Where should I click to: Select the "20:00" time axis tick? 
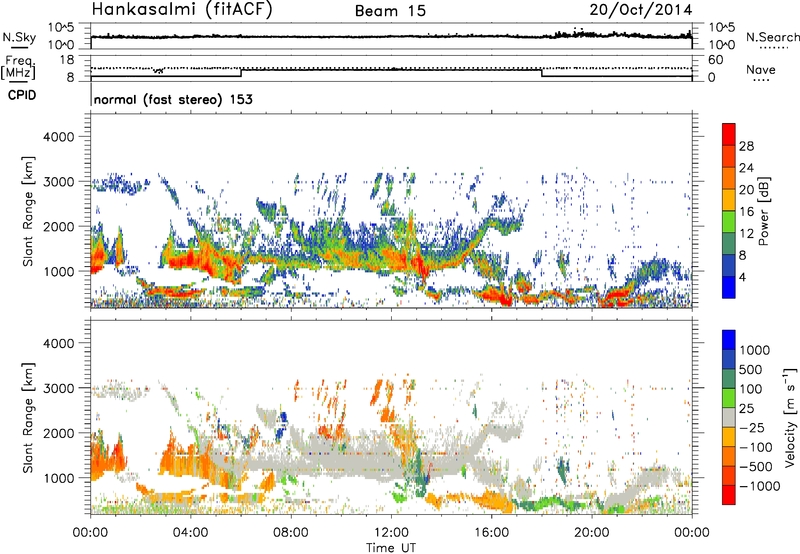click(591, 533)
